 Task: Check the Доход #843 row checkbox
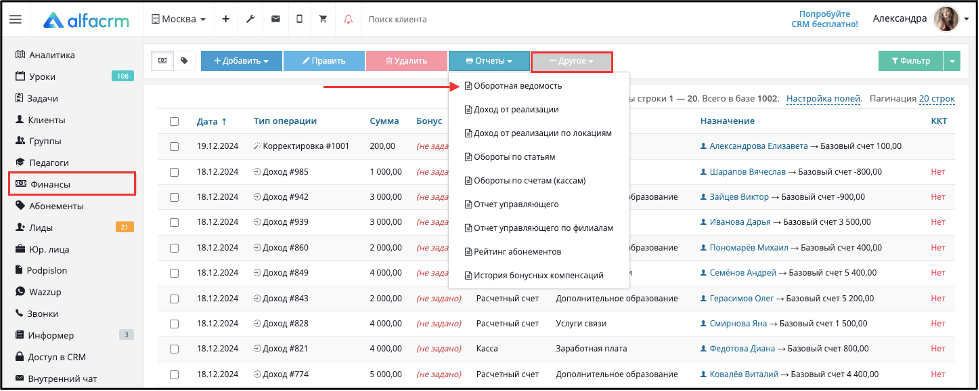point(175,299)
